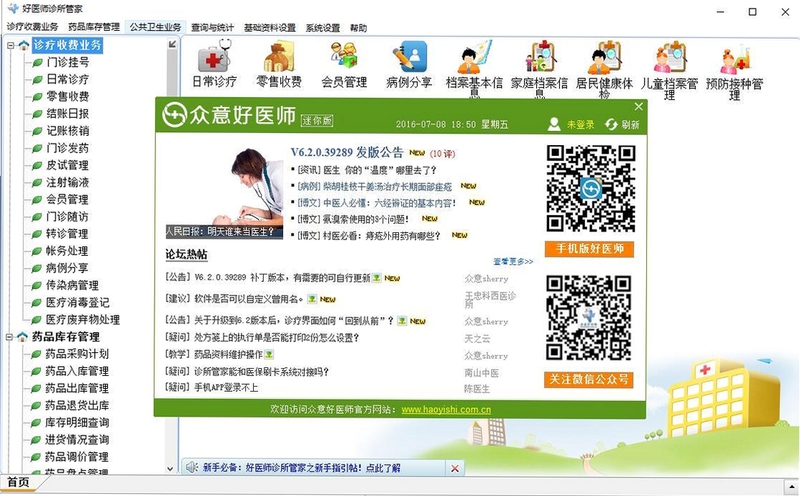Open the 基础资料设置 menu
This screenshot has width=800, height=496.
[x=270, y=28]
